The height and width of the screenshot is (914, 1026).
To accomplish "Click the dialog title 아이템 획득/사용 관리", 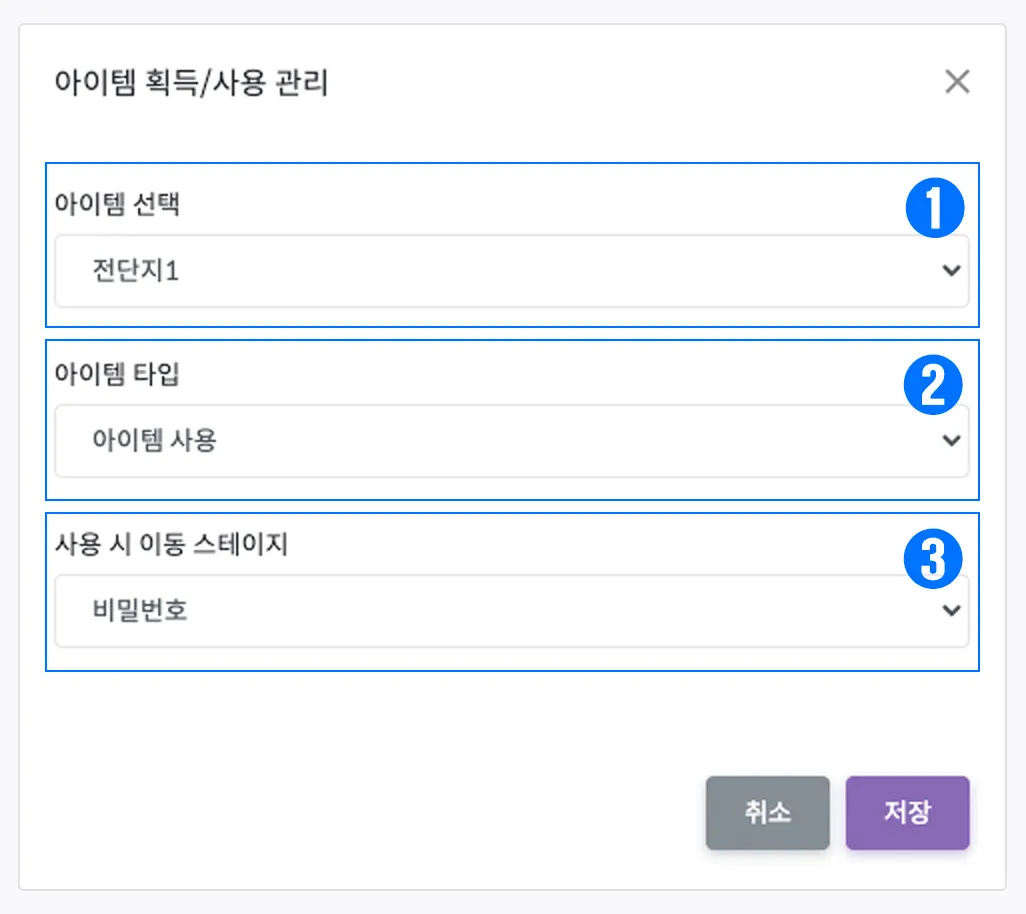I will (x=191, y=83).
